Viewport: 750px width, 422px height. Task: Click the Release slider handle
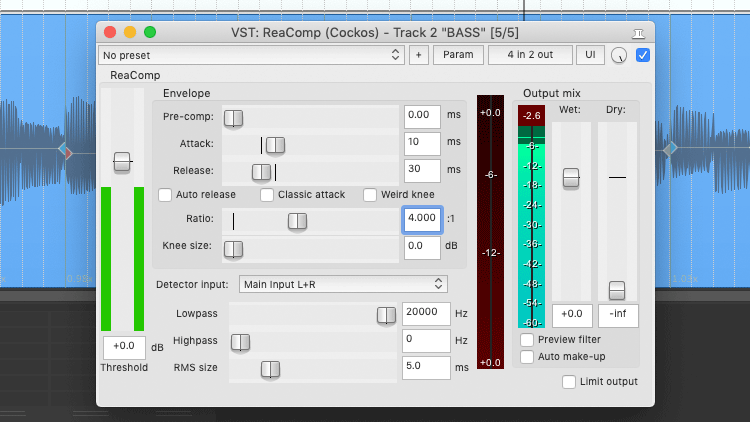tap(261, 172)
